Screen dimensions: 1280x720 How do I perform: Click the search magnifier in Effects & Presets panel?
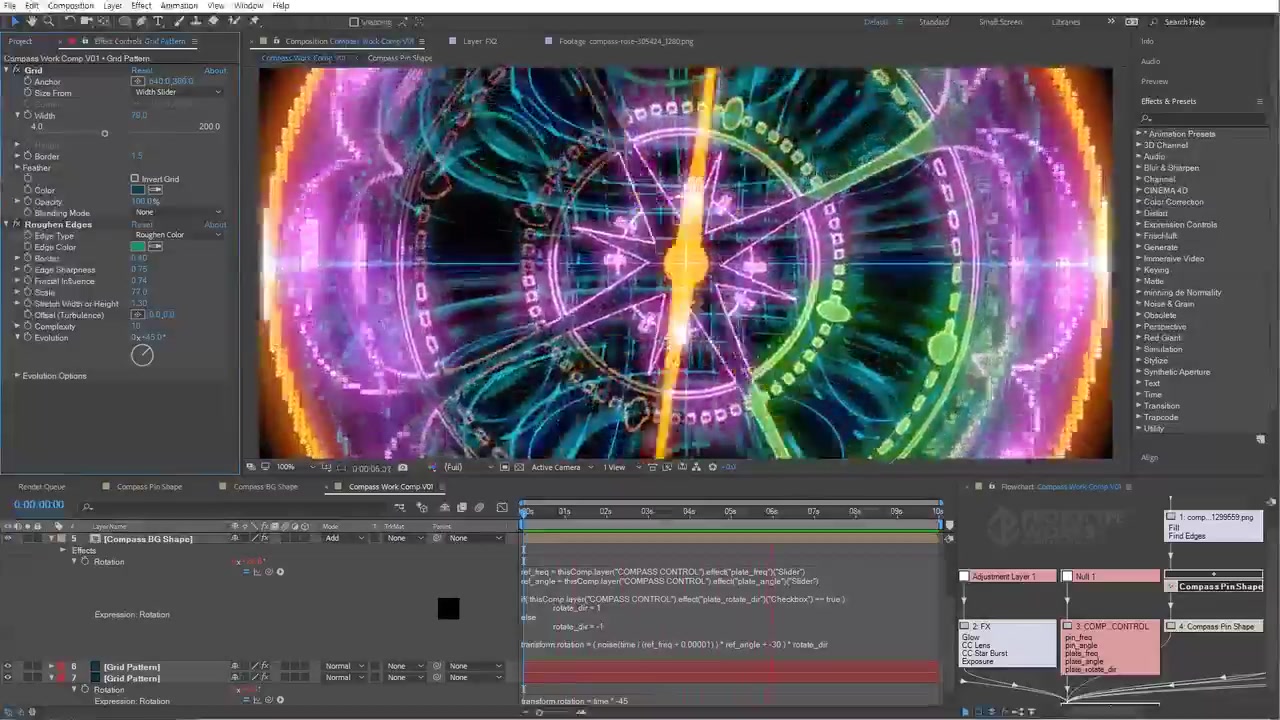pyautogui.click(x=1146, y=118)
